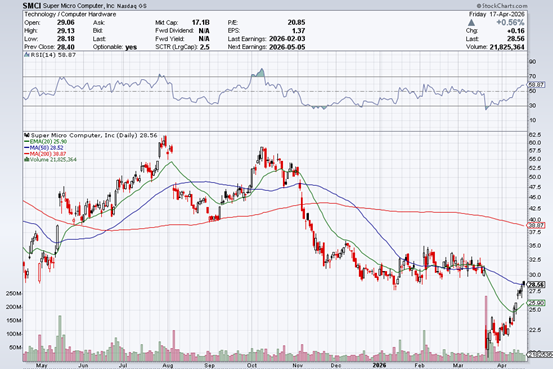
Task: Click the SMCI ticker symbol heading
Action: point(32,6)
